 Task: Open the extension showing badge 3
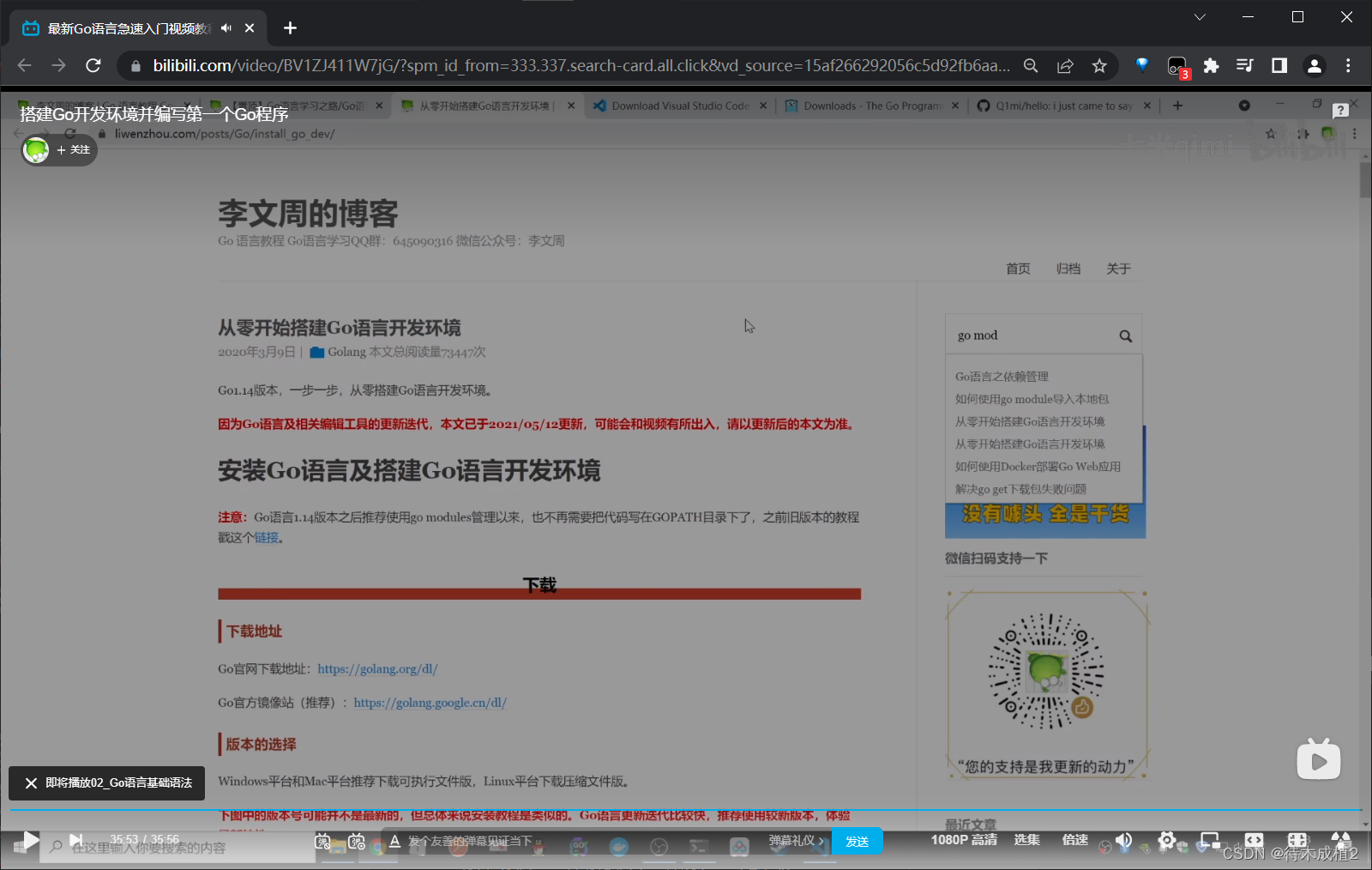click(1177, 66)
